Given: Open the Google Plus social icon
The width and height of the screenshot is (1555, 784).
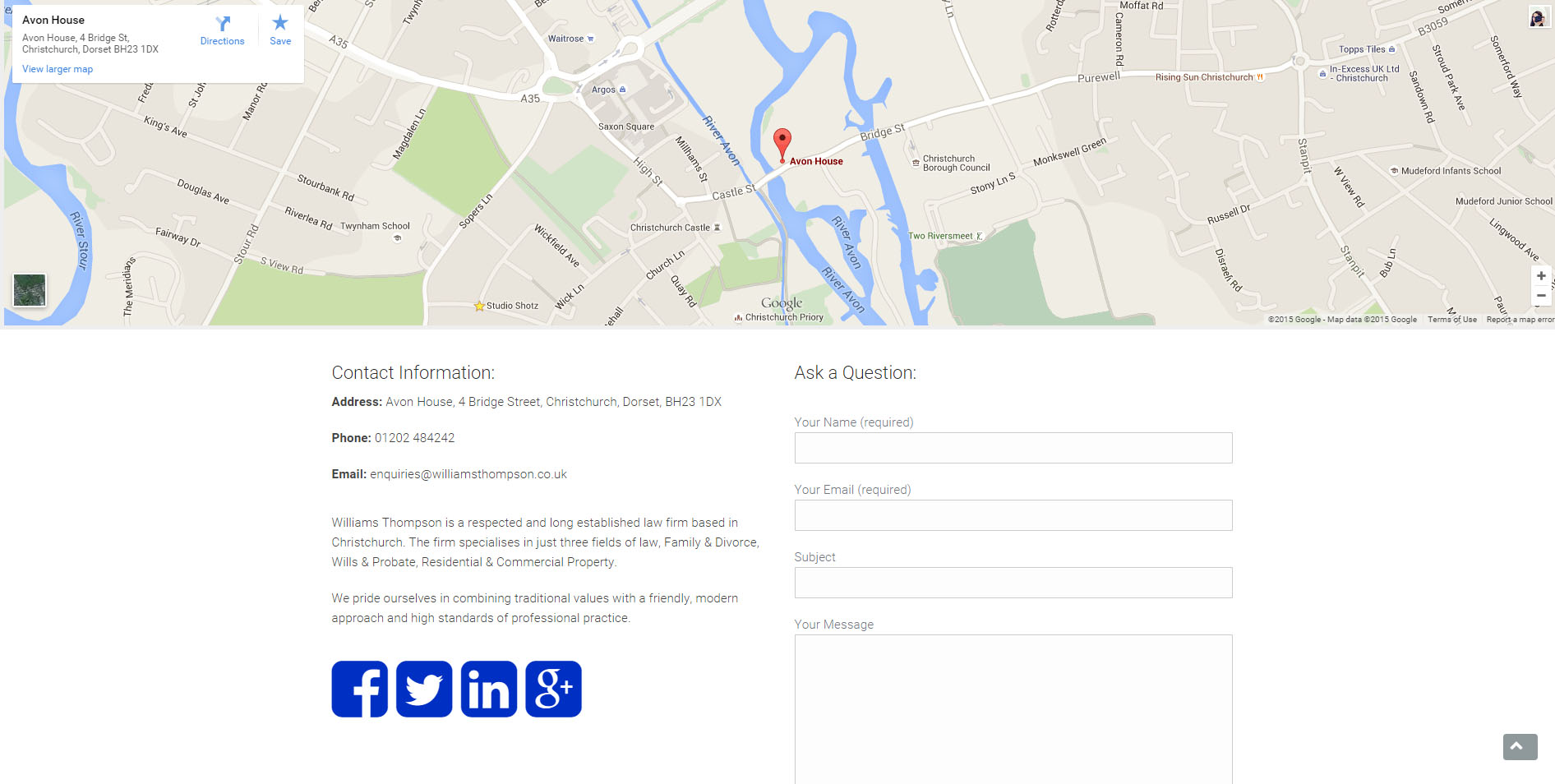Looking at the screenshot, I should [553, 689].
